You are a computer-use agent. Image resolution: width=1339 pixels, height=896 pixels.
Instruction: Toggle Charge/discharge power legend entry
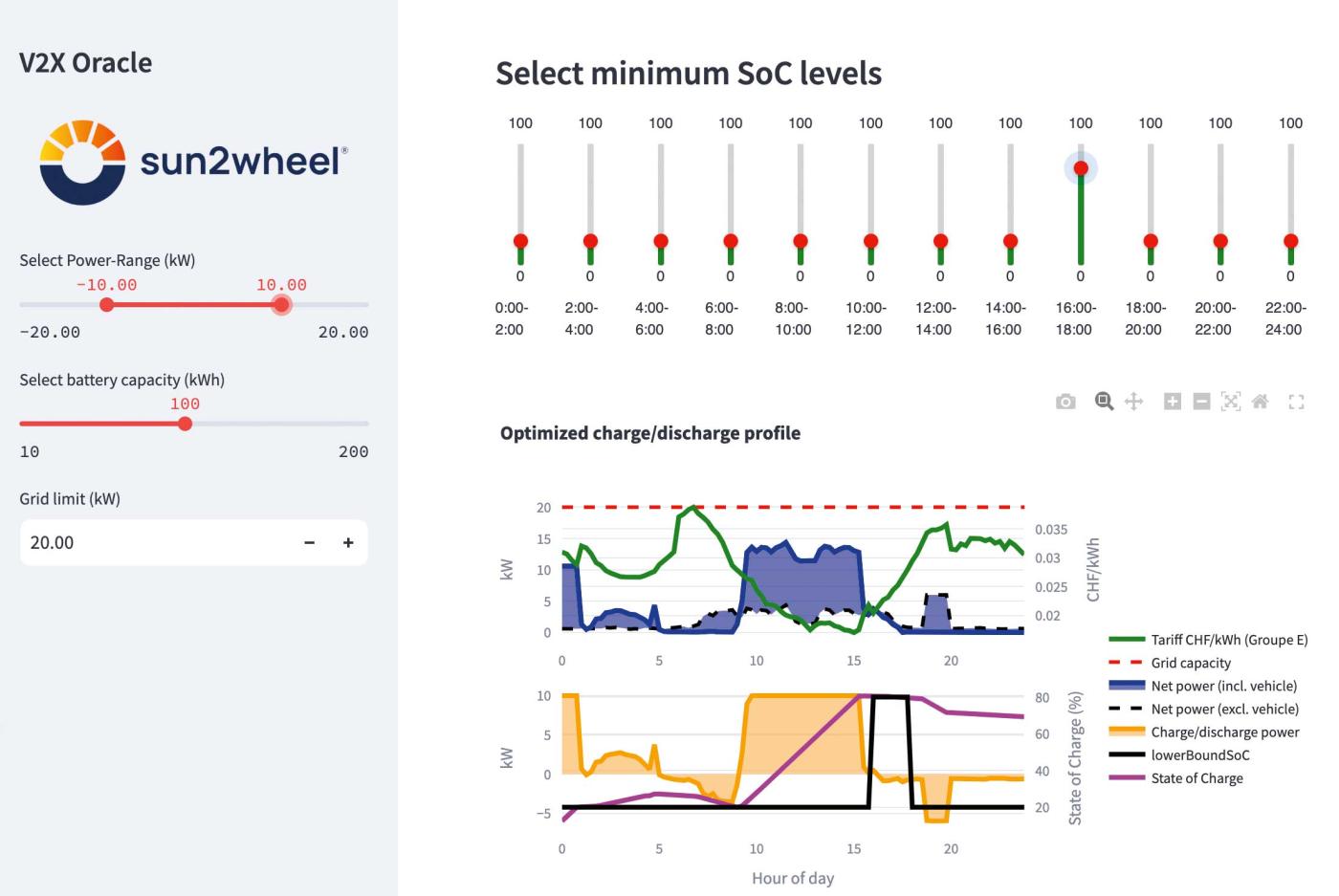[x=1224, y=732]
